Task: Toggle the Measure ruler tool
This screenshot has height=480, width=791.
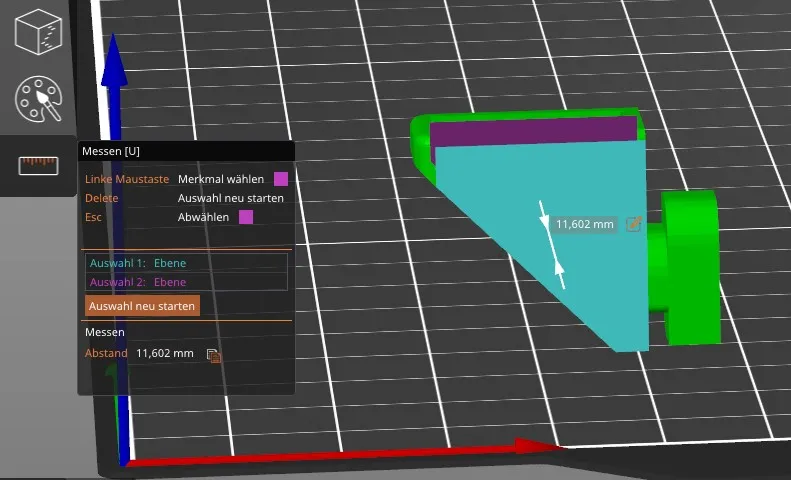Action: point(38,166)
